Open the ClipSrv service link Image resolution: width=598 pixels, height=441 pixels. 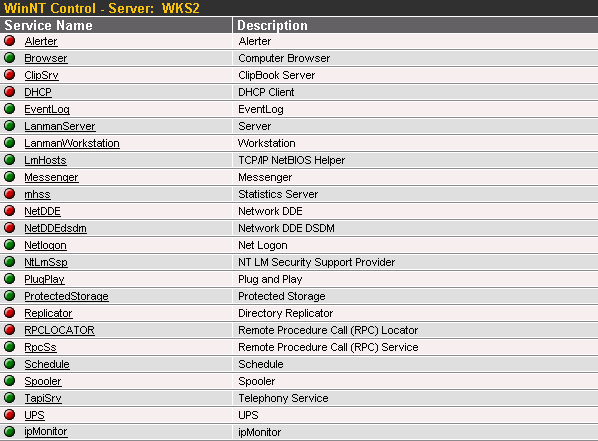(41, 75)
